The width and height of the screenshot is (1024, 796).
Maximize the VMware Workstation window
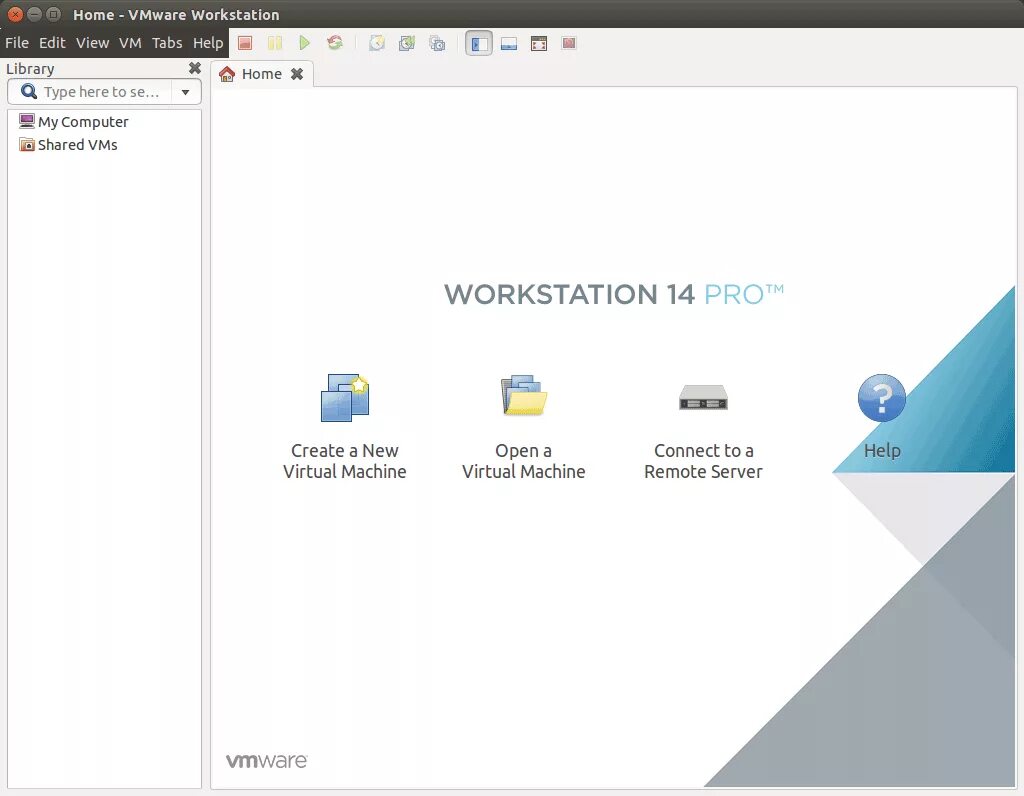[54, 14]
